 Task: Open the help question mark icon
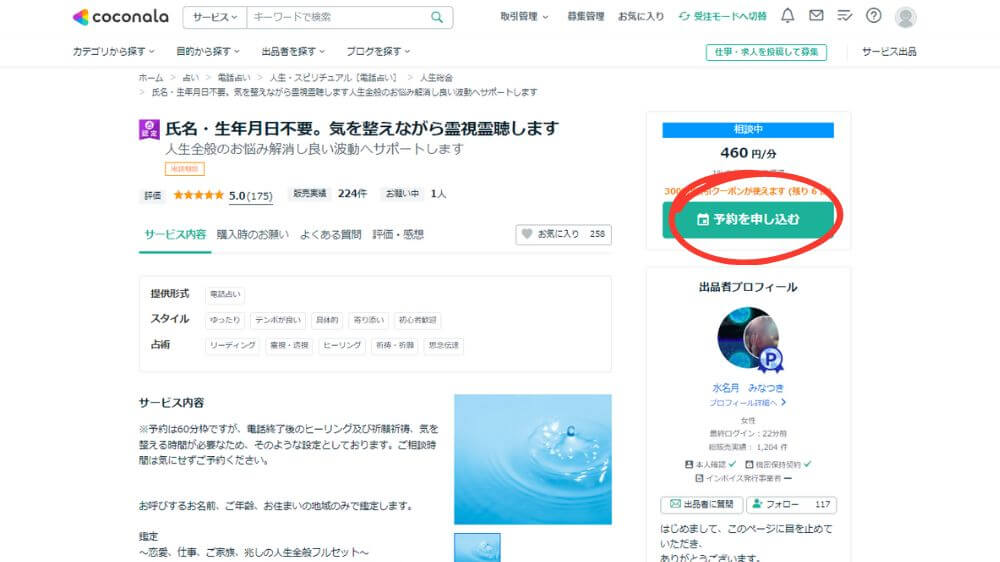pos(873,16)
